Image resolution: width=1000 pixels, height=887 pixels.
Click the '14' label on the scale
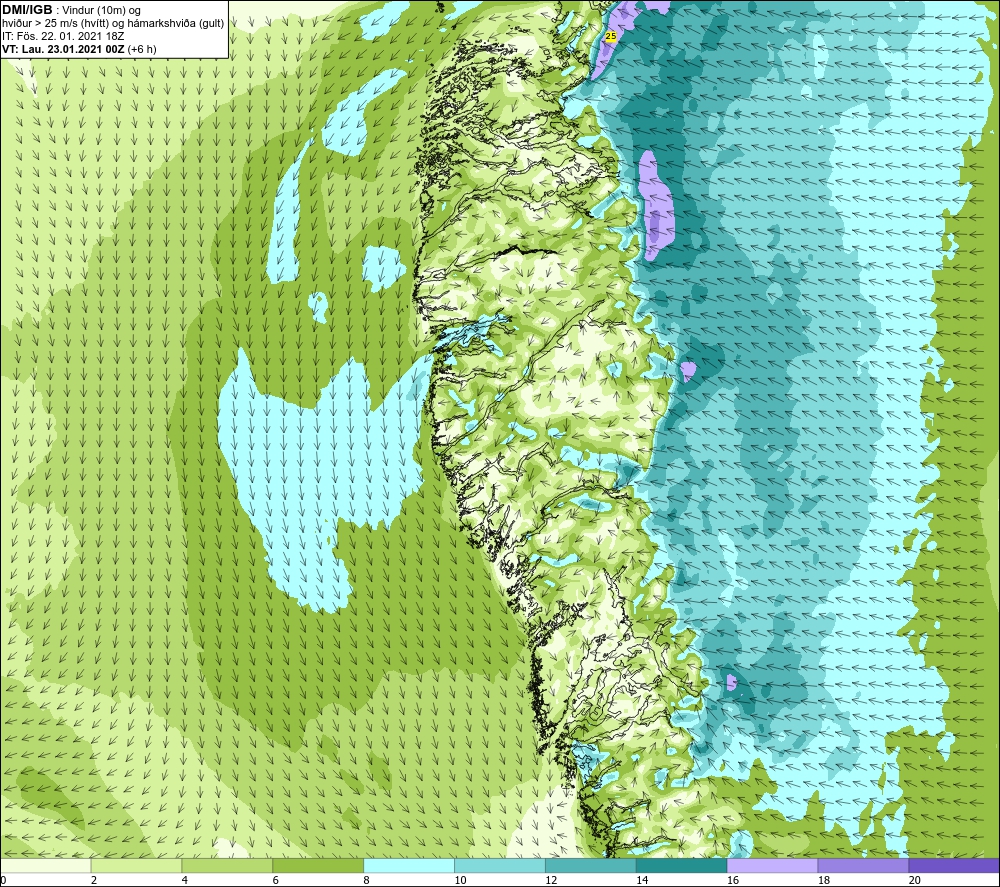point(642,880)
